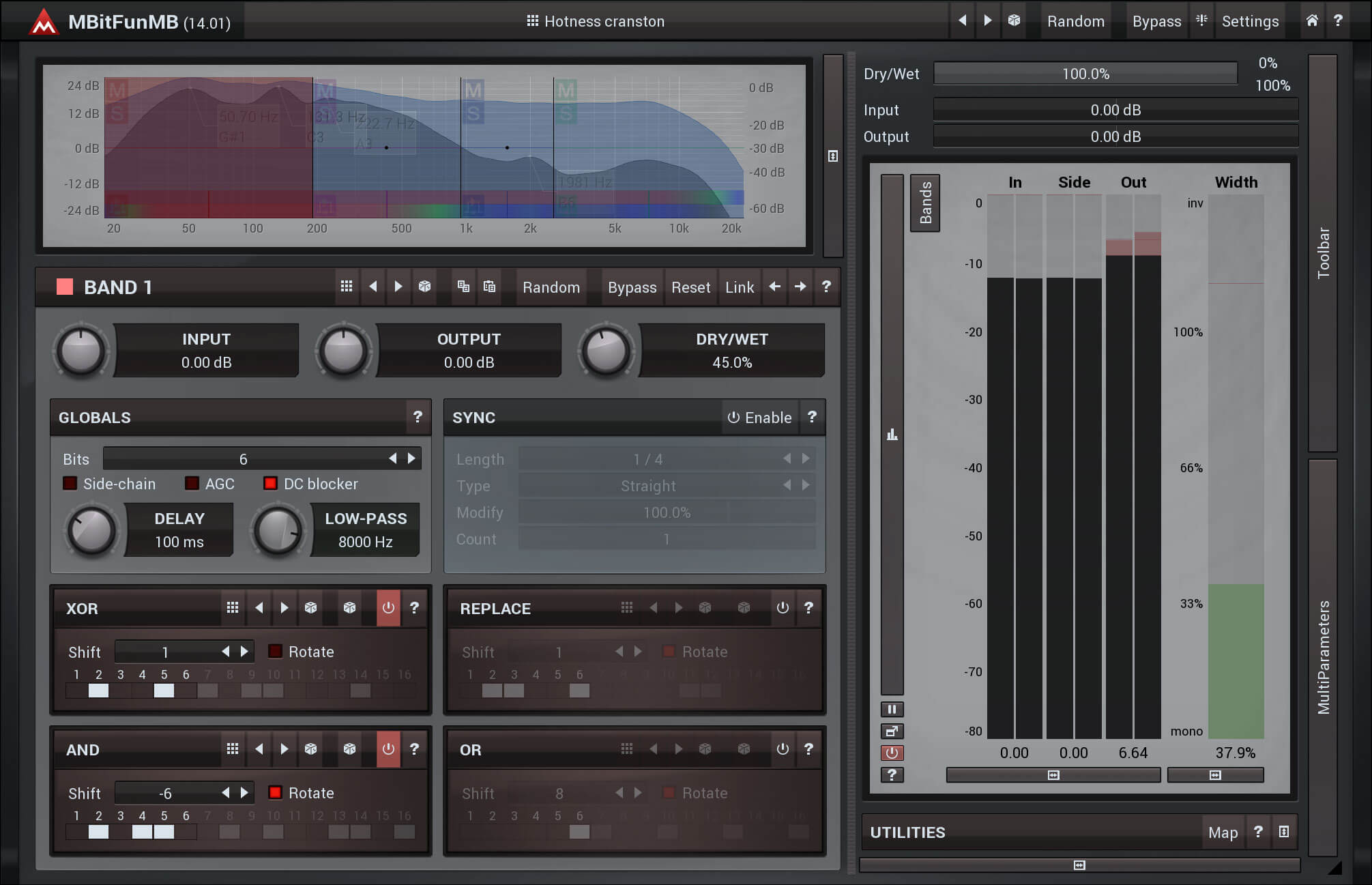Toggle the AND power button
The height and width of the screenshot is (885, 1372).
pyautogui.click(x=388, y=749)
